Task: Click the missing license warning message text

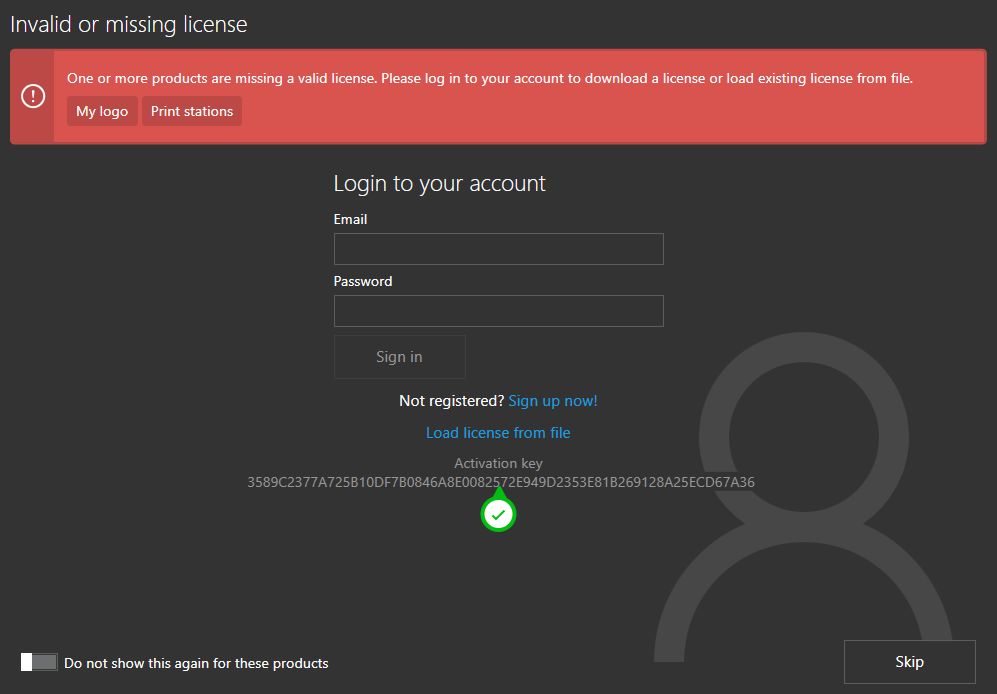Action: 490,78
